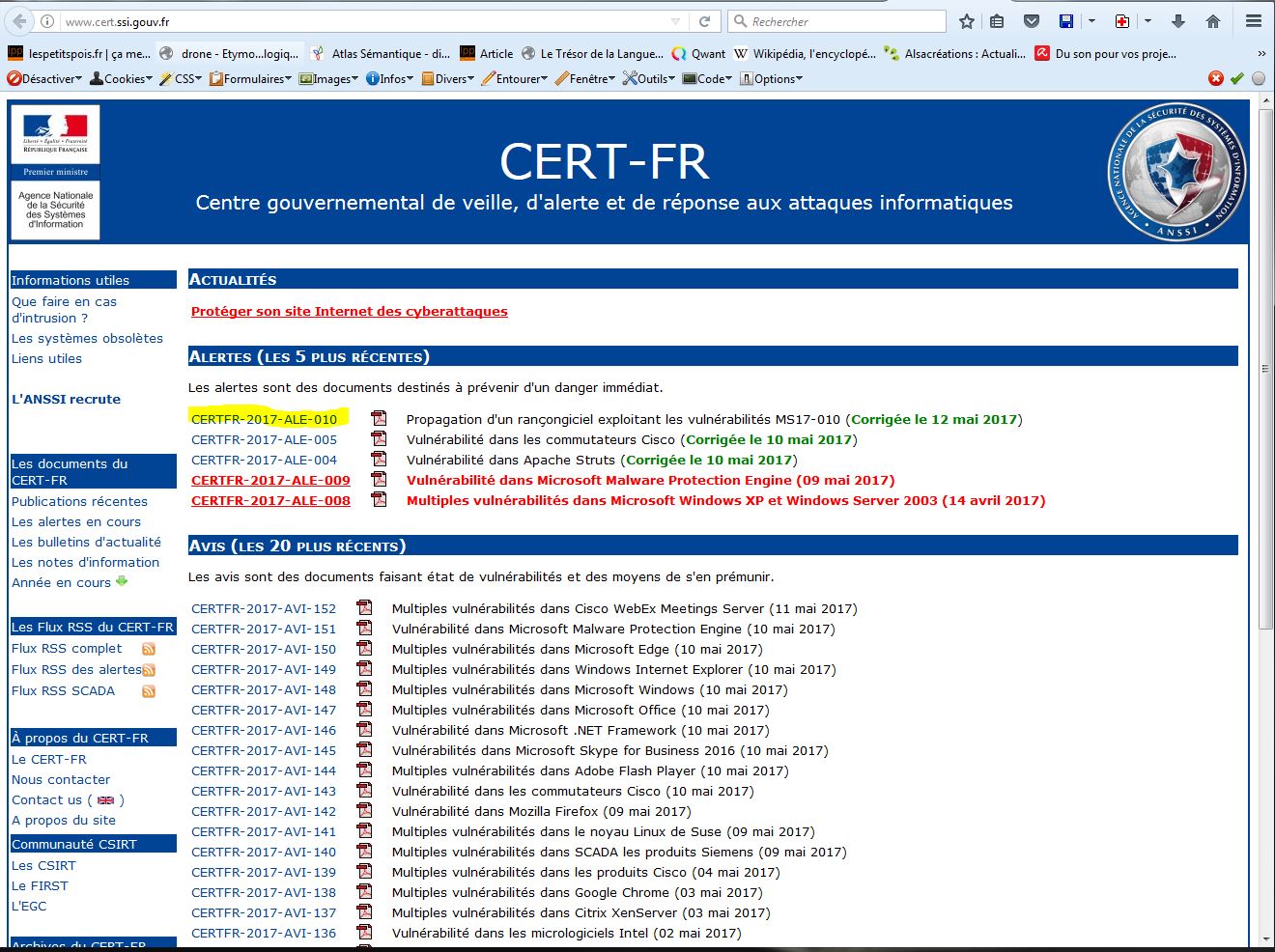
Task: Open the Pocket icon in toolbar
Action: 1031,21
